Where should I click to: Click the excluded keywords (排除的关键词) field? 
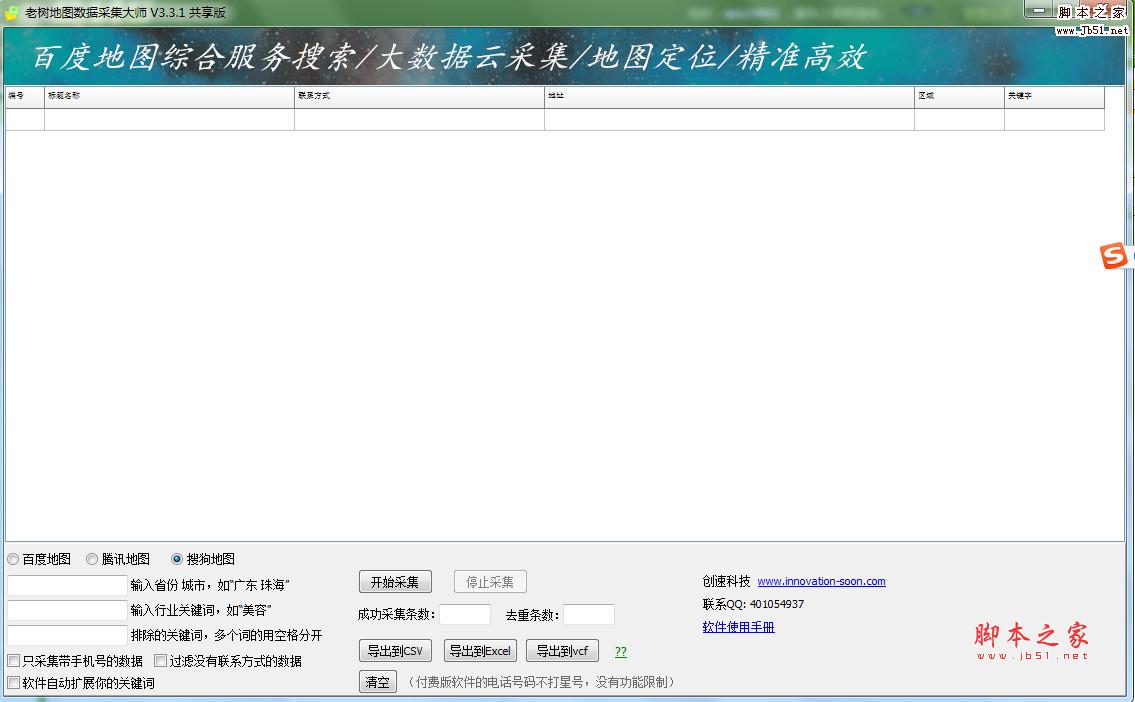(x=67, y=635)
